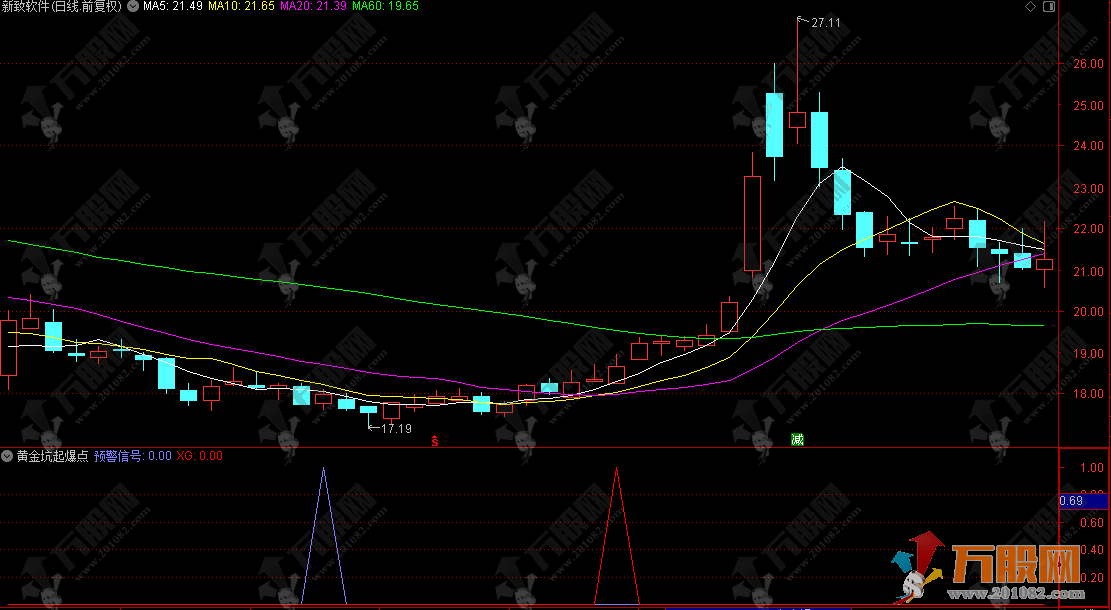The image size is (1111, 610).
Task: Click 22.00 on price axis
Action: point(1088,230)
